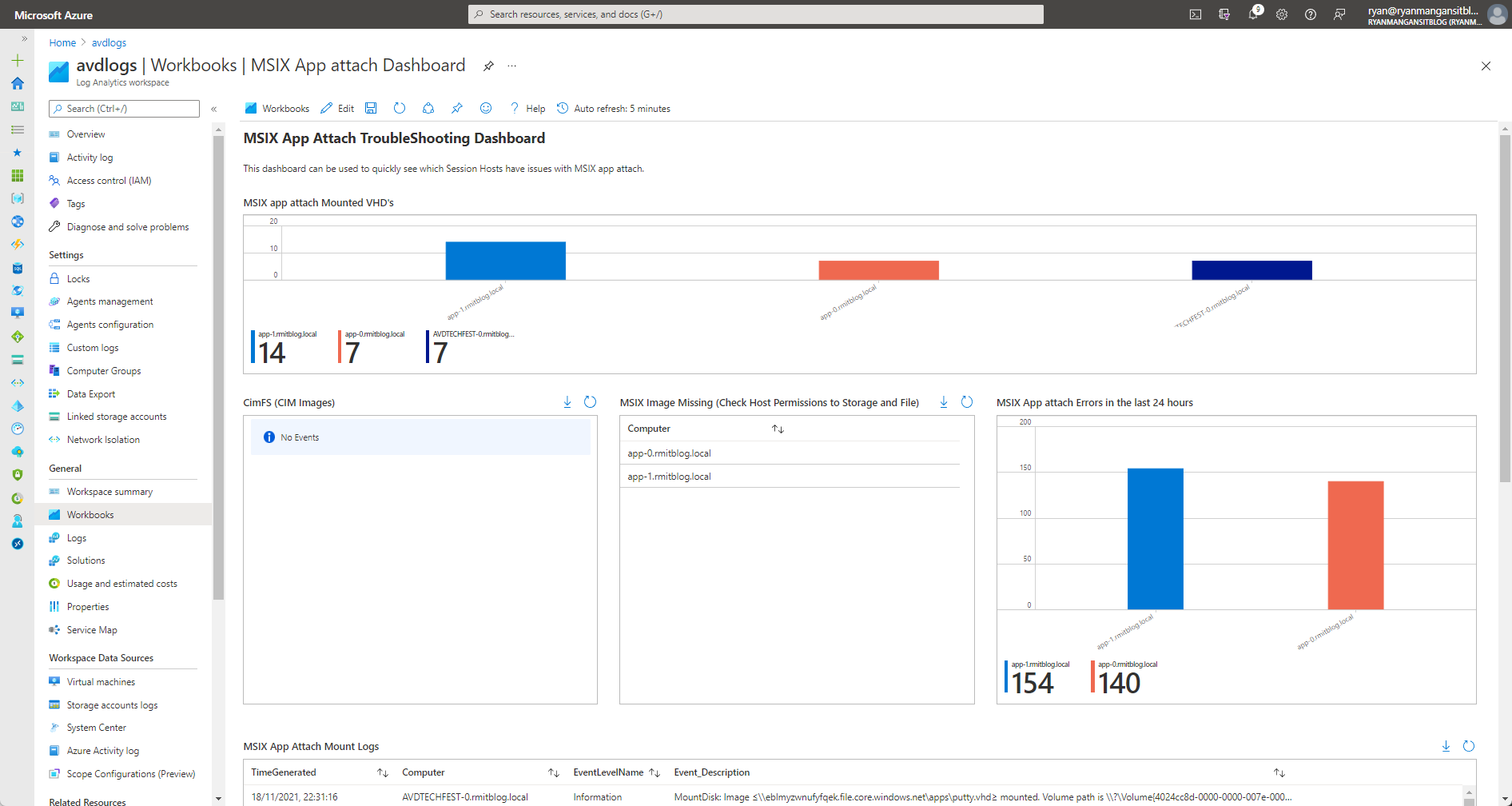Focus the Azure global search box

(755, 14)
